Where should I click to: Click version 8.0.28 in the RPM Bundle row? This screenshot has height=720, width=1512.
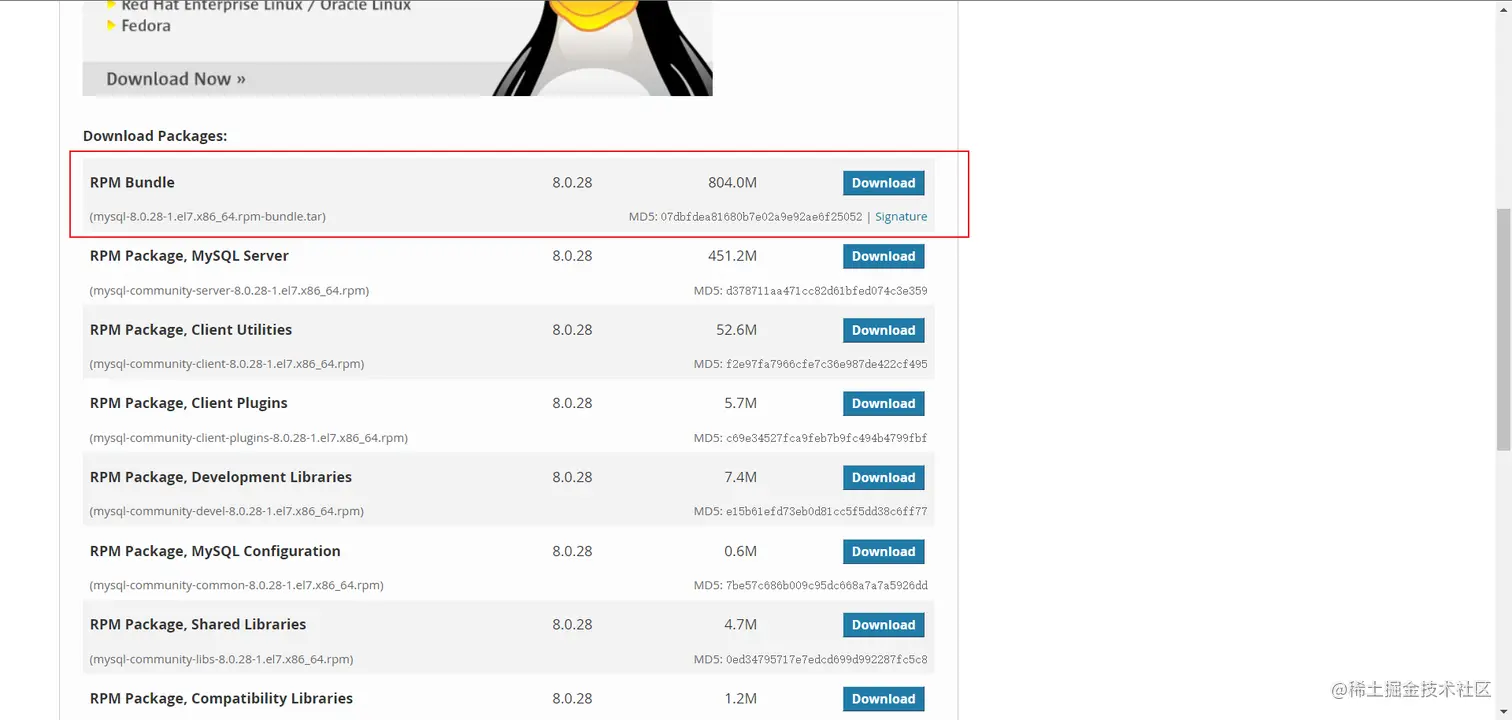pos(572,183)
